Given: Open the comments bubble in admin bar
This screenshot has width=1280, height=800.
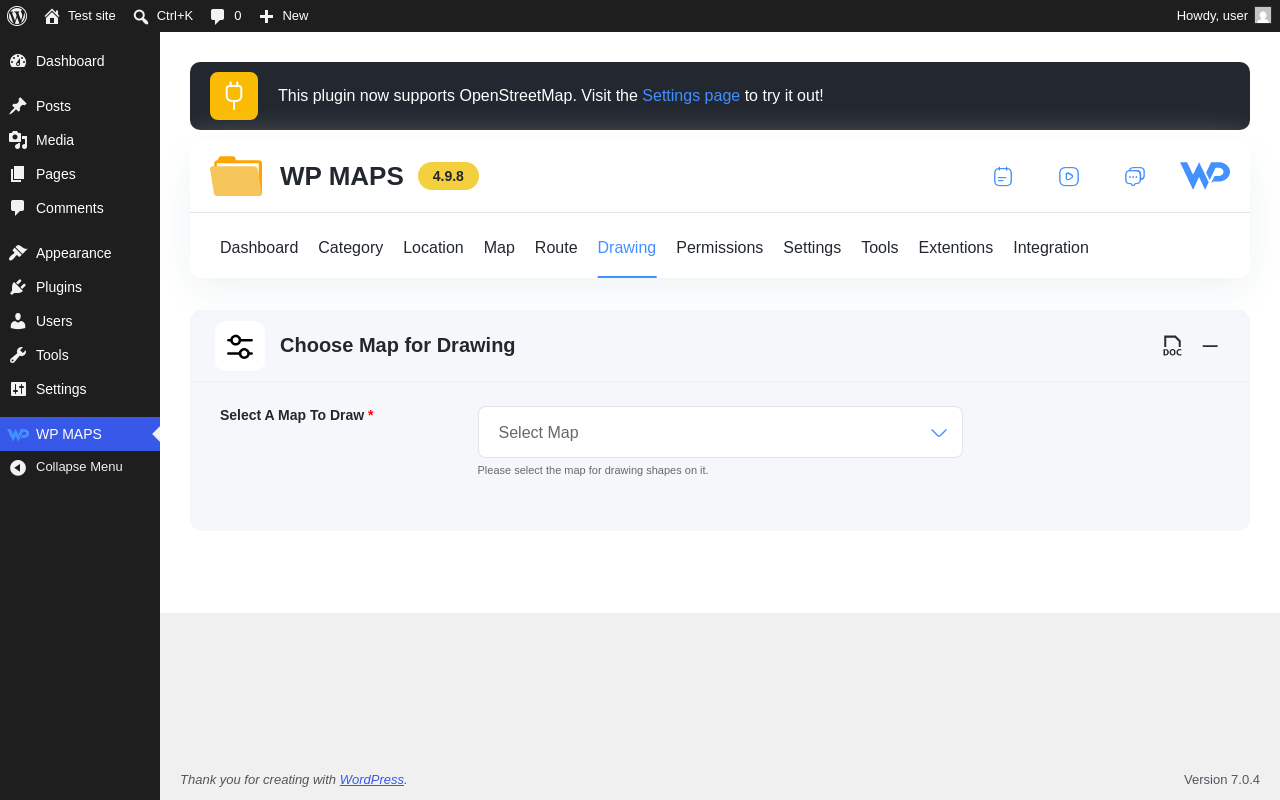Looking at the screenshot, I should (x=217, y=16).
